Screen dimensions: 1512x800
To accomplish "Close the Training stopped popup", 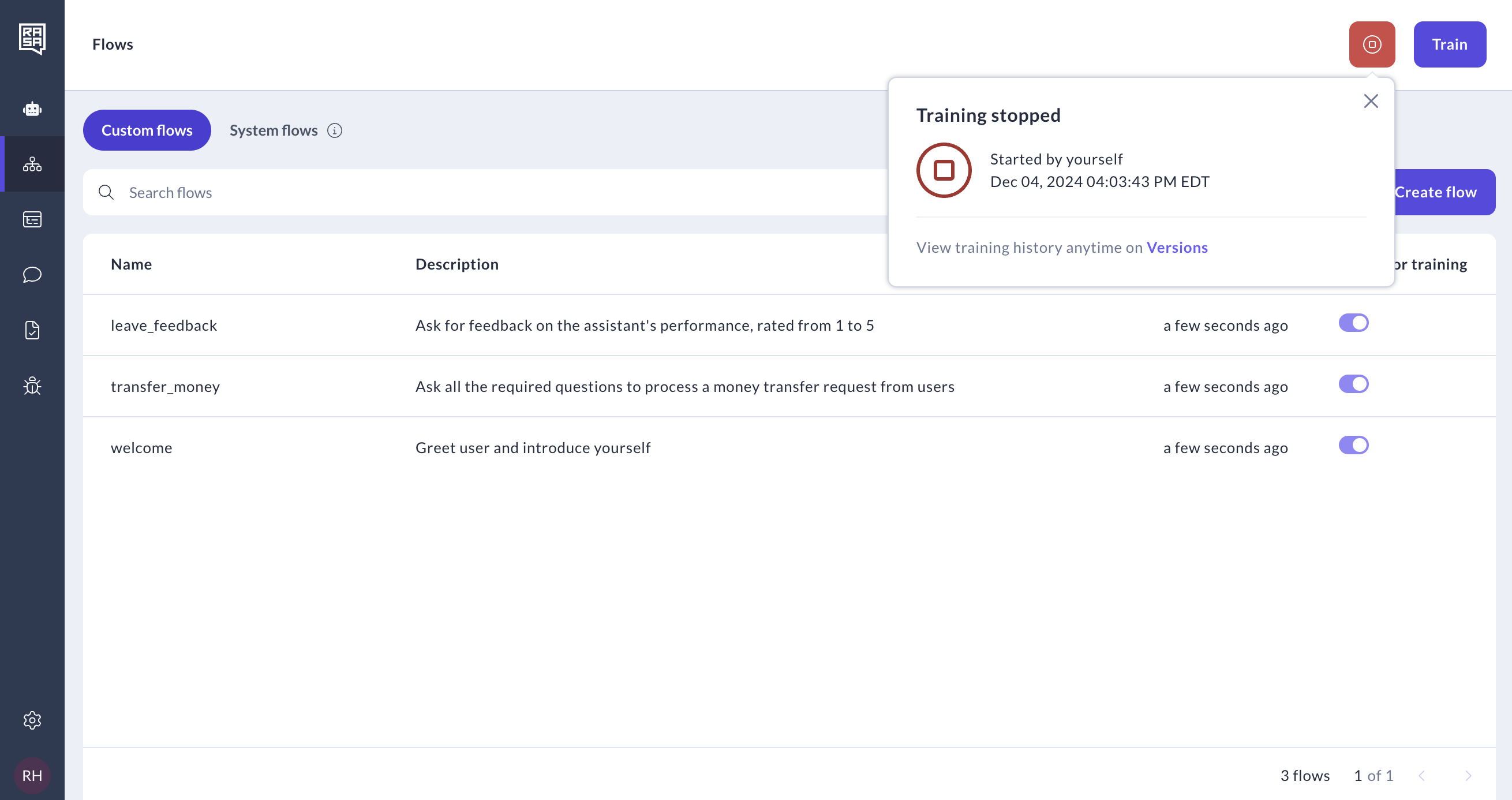I will point(1371,101).
